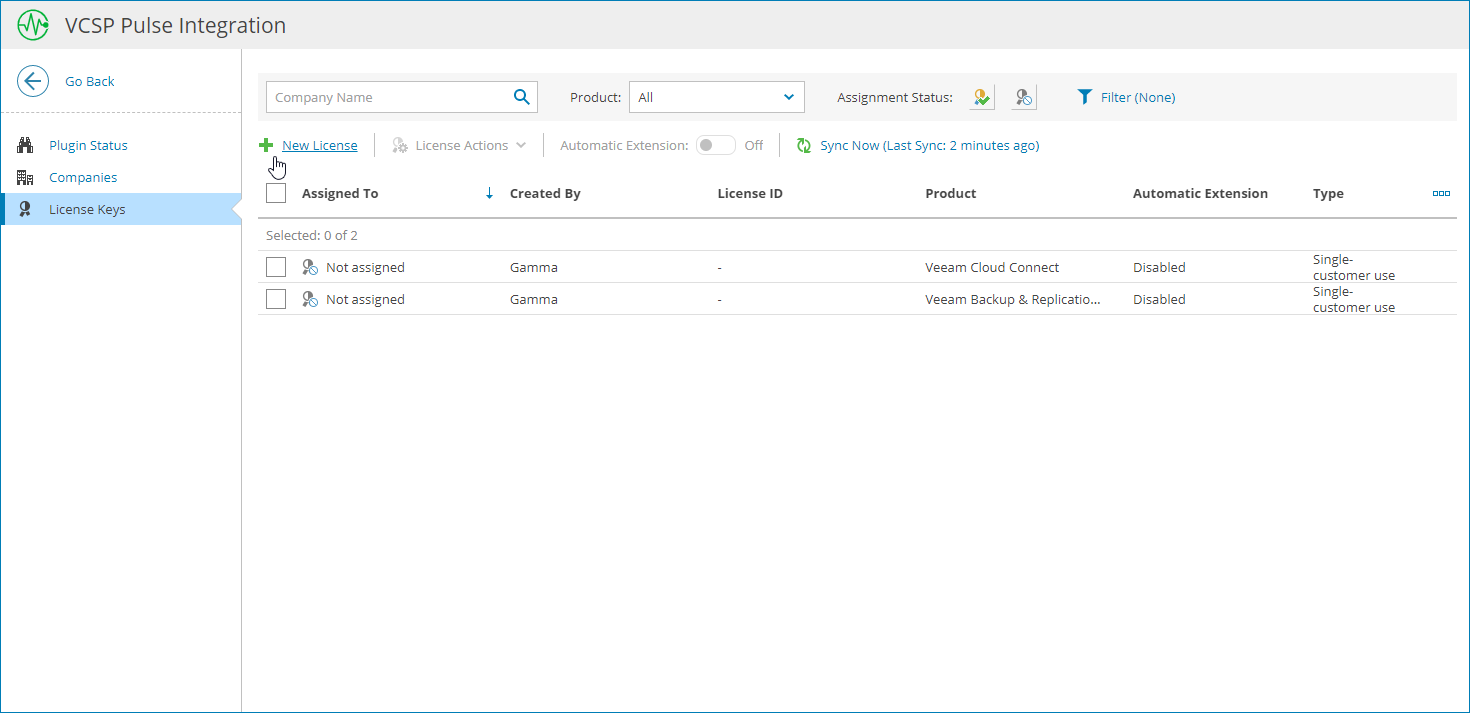Click the New License link
Viewport: 1470px width, 713px height.
(x=319, y=146)
